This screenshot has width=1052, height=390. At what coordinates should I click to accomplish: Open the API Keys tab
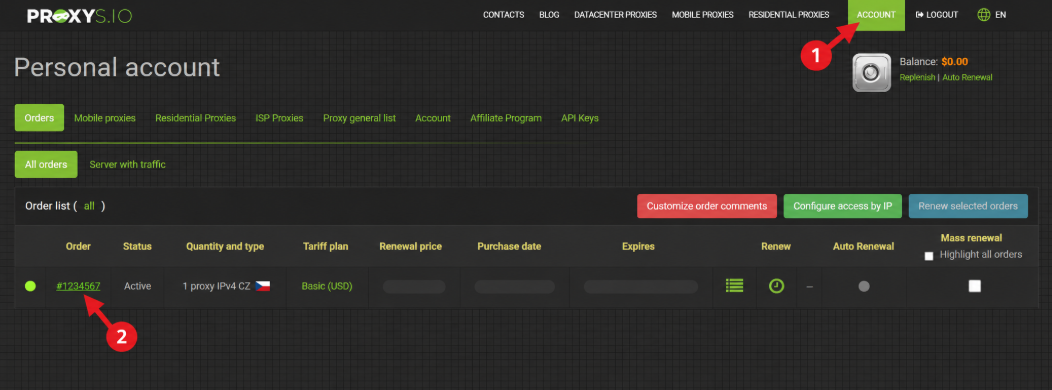click(x=580, y=117)
